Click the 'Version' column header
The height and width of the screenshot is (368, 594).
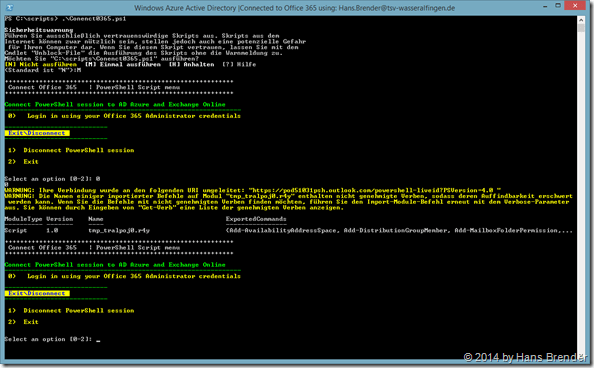pyautogui.click(x=59, y=219)
